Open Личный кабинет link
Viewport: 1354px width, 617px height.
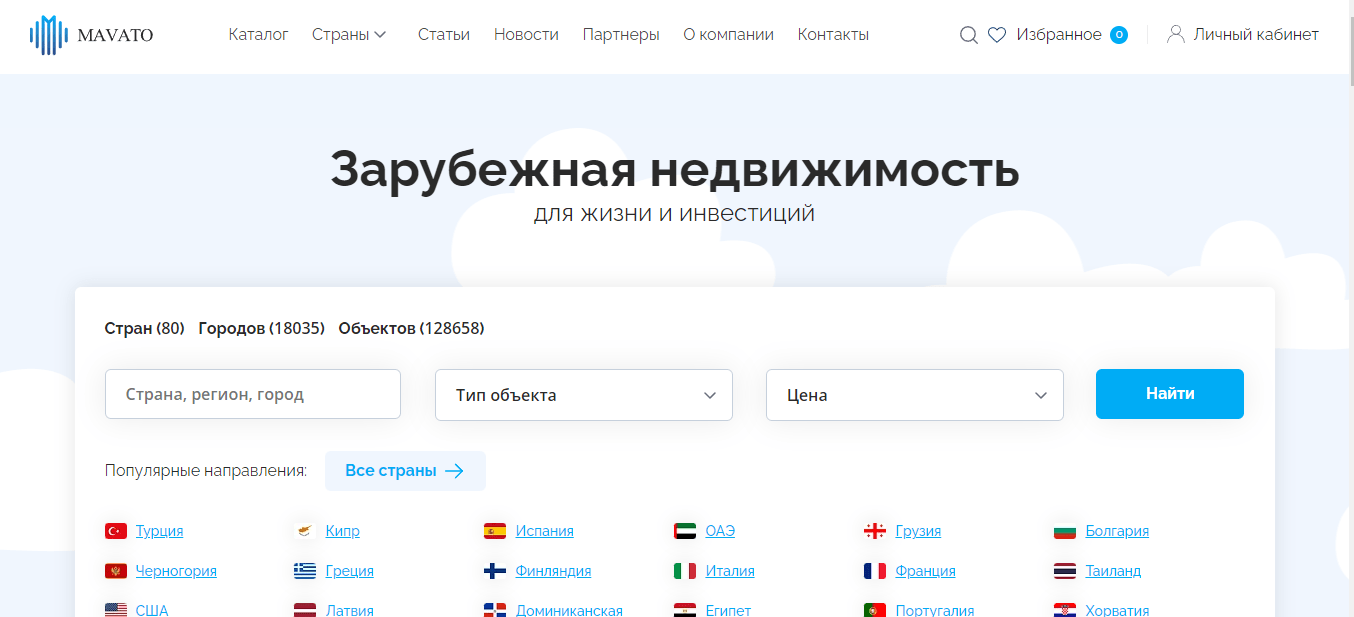point(1256,34)
